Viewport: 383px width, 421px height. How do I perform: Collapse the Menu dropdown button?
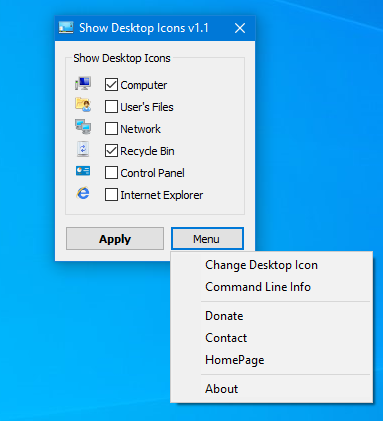207,239
